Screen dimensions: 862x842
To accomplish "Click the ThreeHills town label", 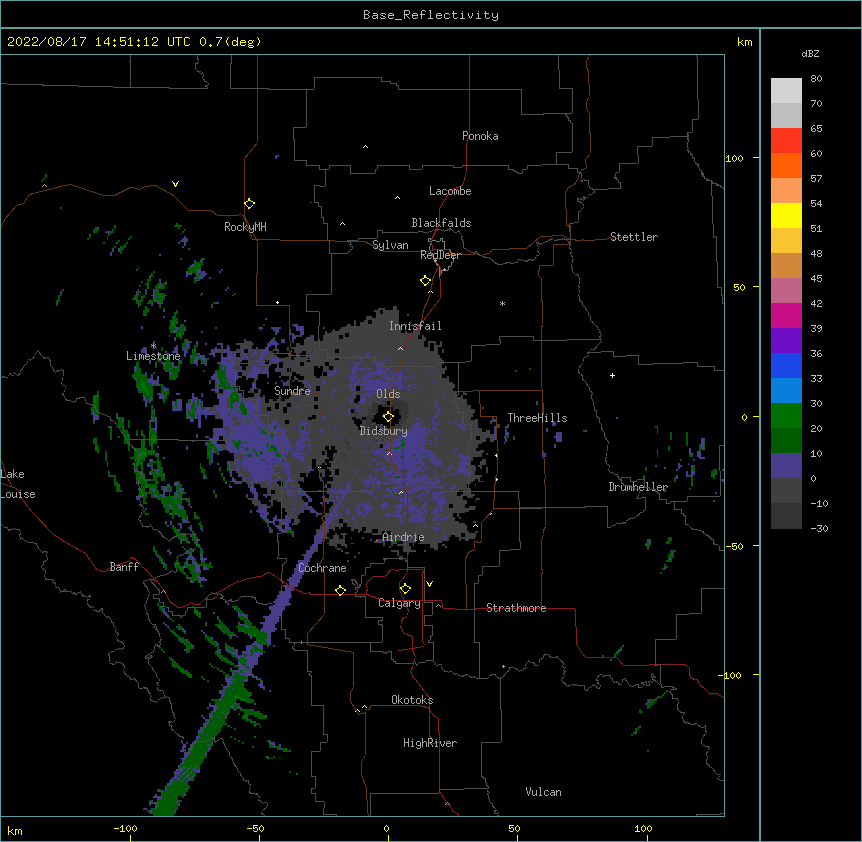I will click(x=537, y=418).
